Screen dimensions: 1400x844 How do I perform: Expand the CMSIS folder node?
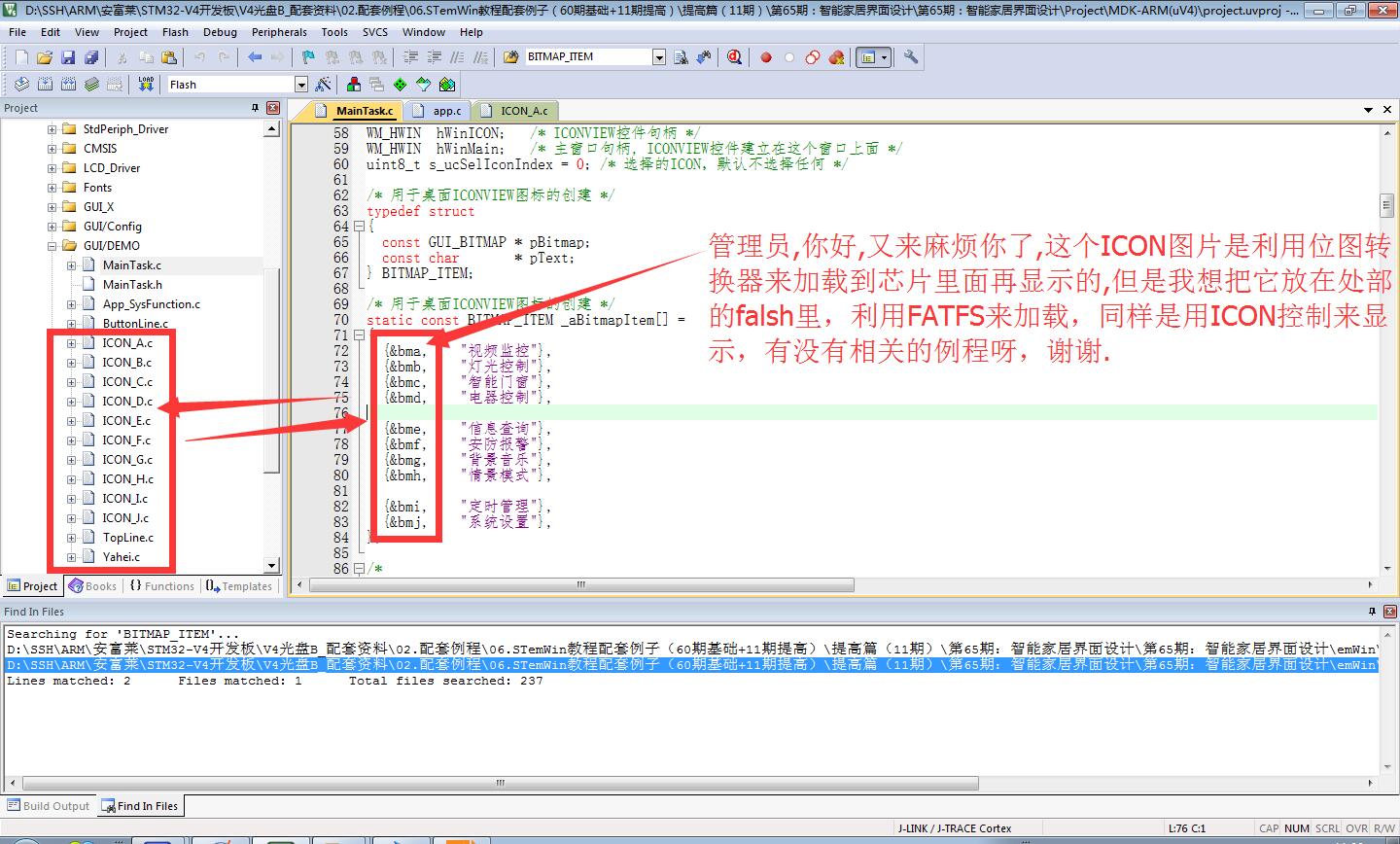pos(52,149)
